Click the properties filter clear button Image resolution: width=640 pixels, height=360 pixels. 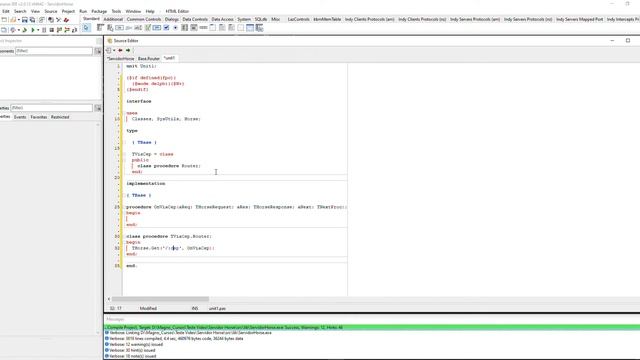pos(98,108)
